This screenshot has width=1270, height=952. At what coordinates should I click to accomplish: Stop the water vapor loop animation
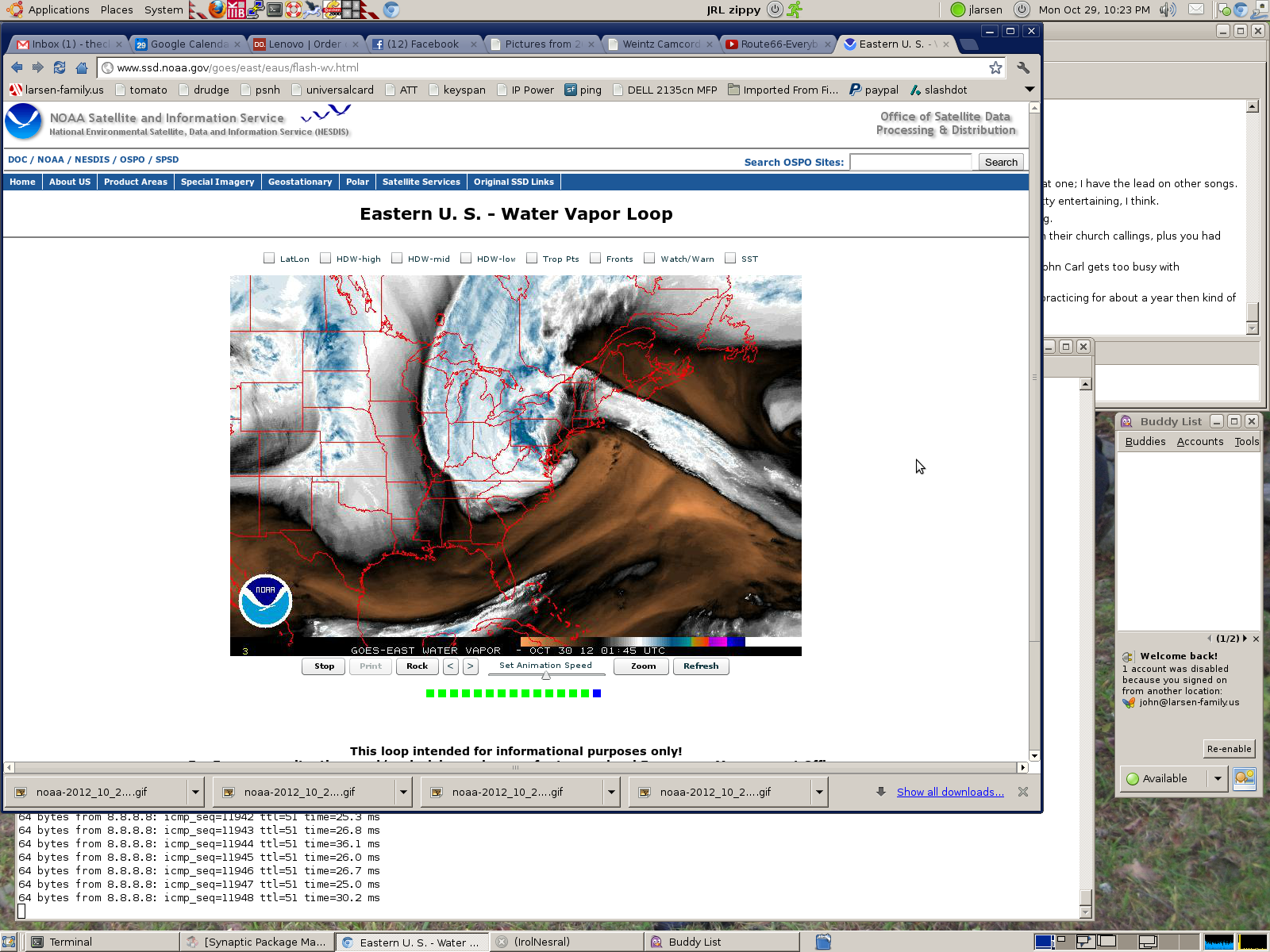(x=324, y=666)
